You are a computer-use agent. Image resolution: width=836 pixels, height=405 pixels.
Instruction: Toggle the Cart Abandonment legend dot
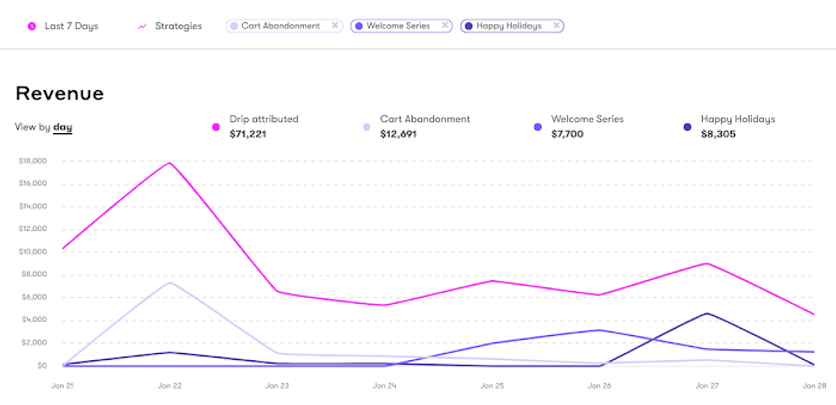point(367,127)
